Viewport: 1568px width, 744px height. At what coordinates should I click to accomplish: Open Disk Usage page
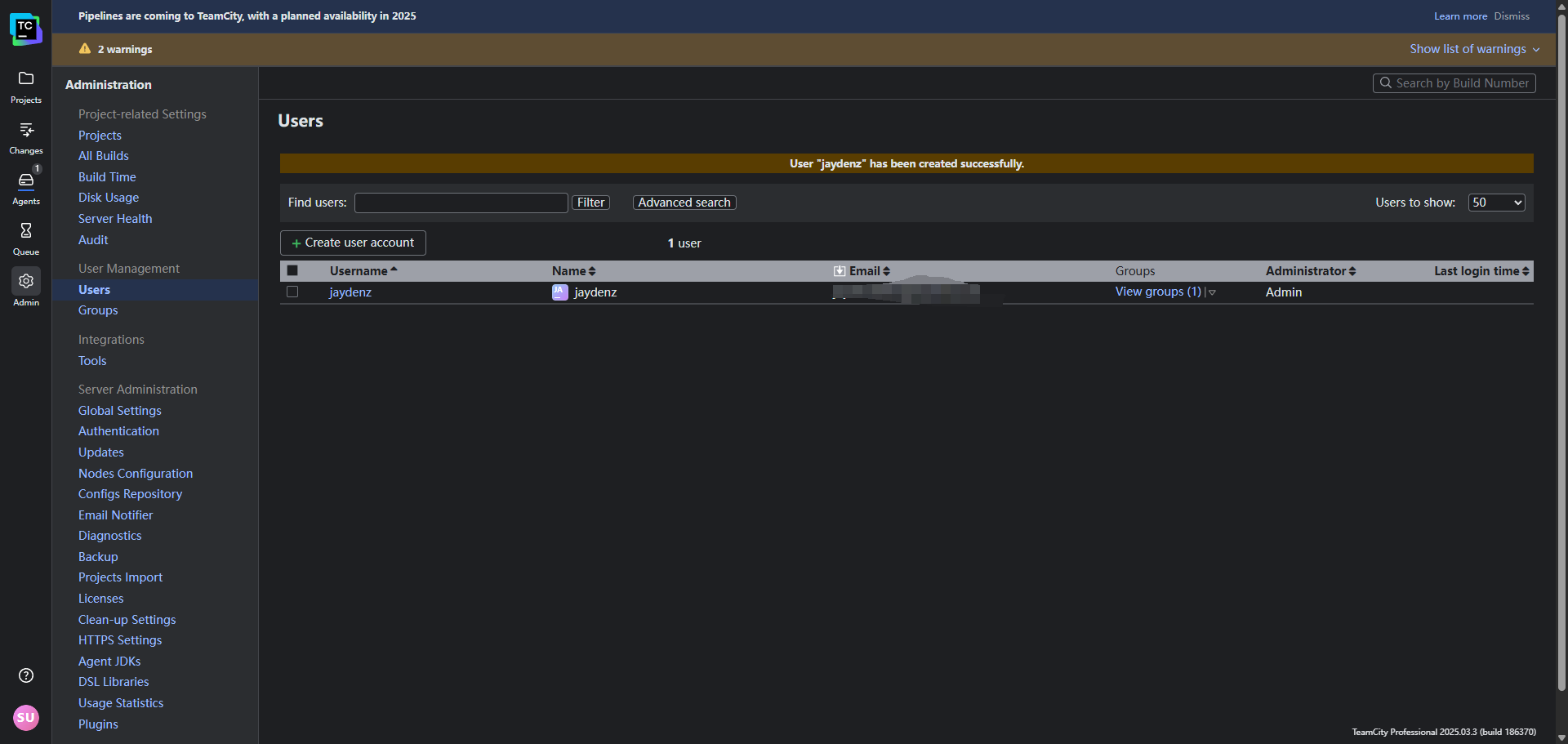click(109, 198)
